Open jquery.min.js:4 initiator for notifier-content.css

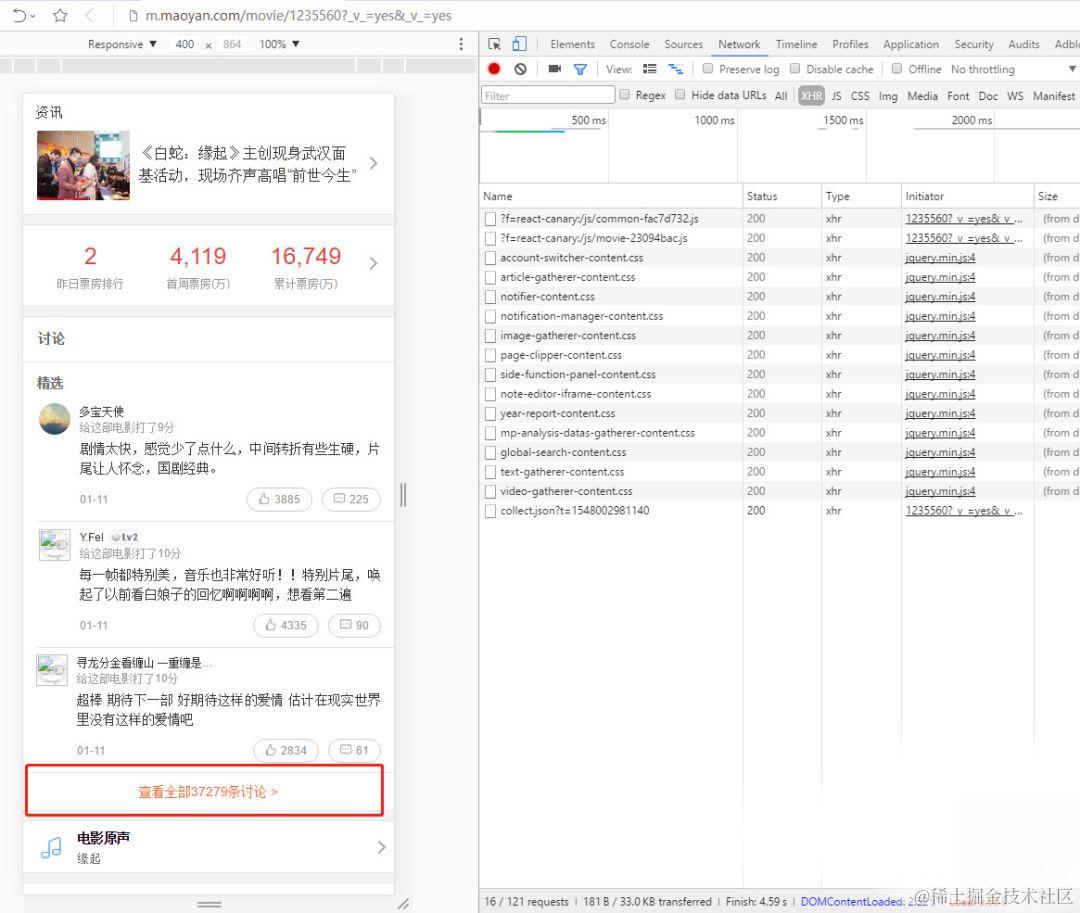point(940,297)
